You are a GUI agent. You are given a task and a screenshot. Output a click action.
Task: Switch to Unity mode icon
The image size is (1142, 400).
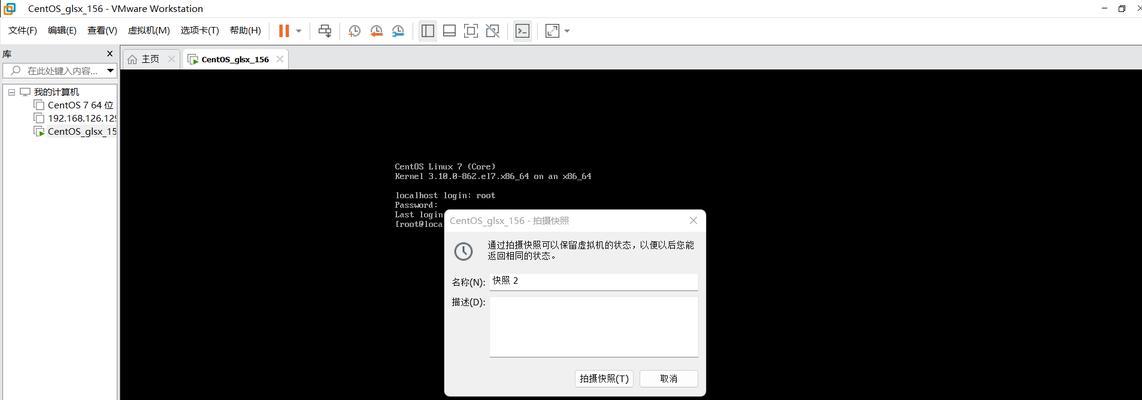pos(492,31)
